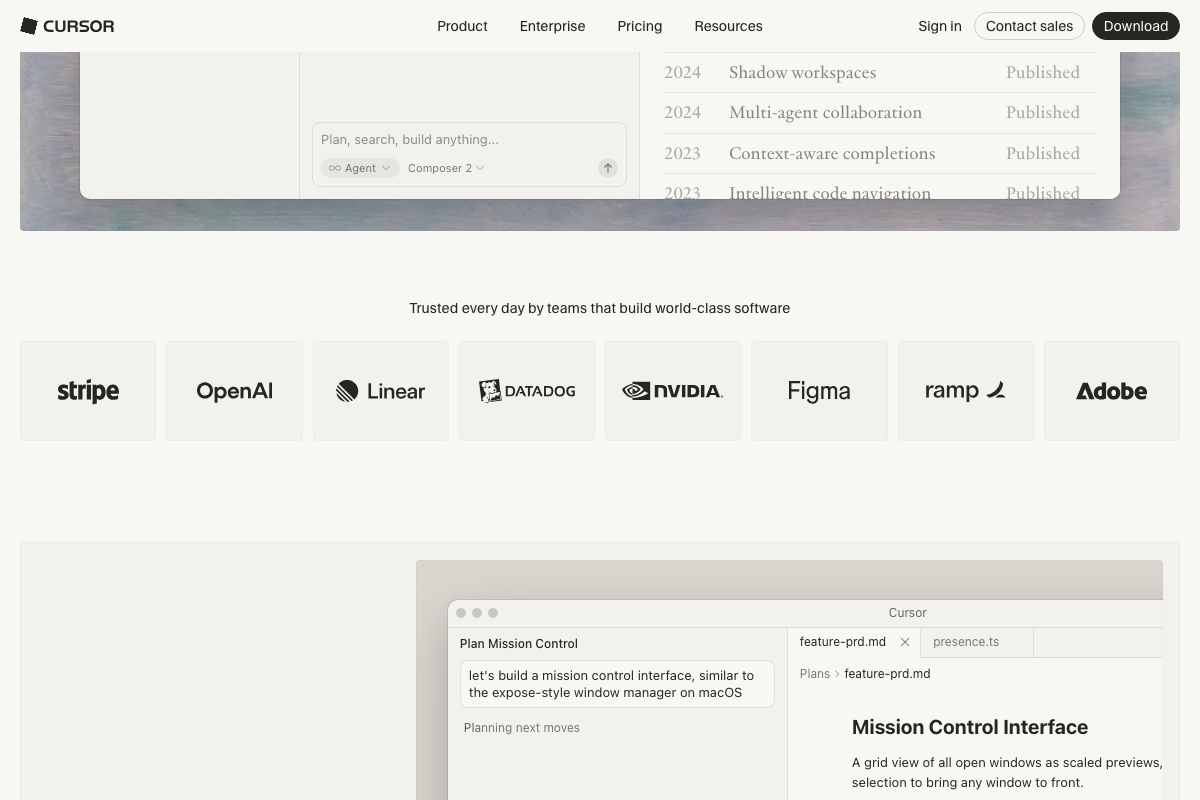1200x800 pixels.
Task: Open the Agent mode dropdown
Action: pos(360,168)
